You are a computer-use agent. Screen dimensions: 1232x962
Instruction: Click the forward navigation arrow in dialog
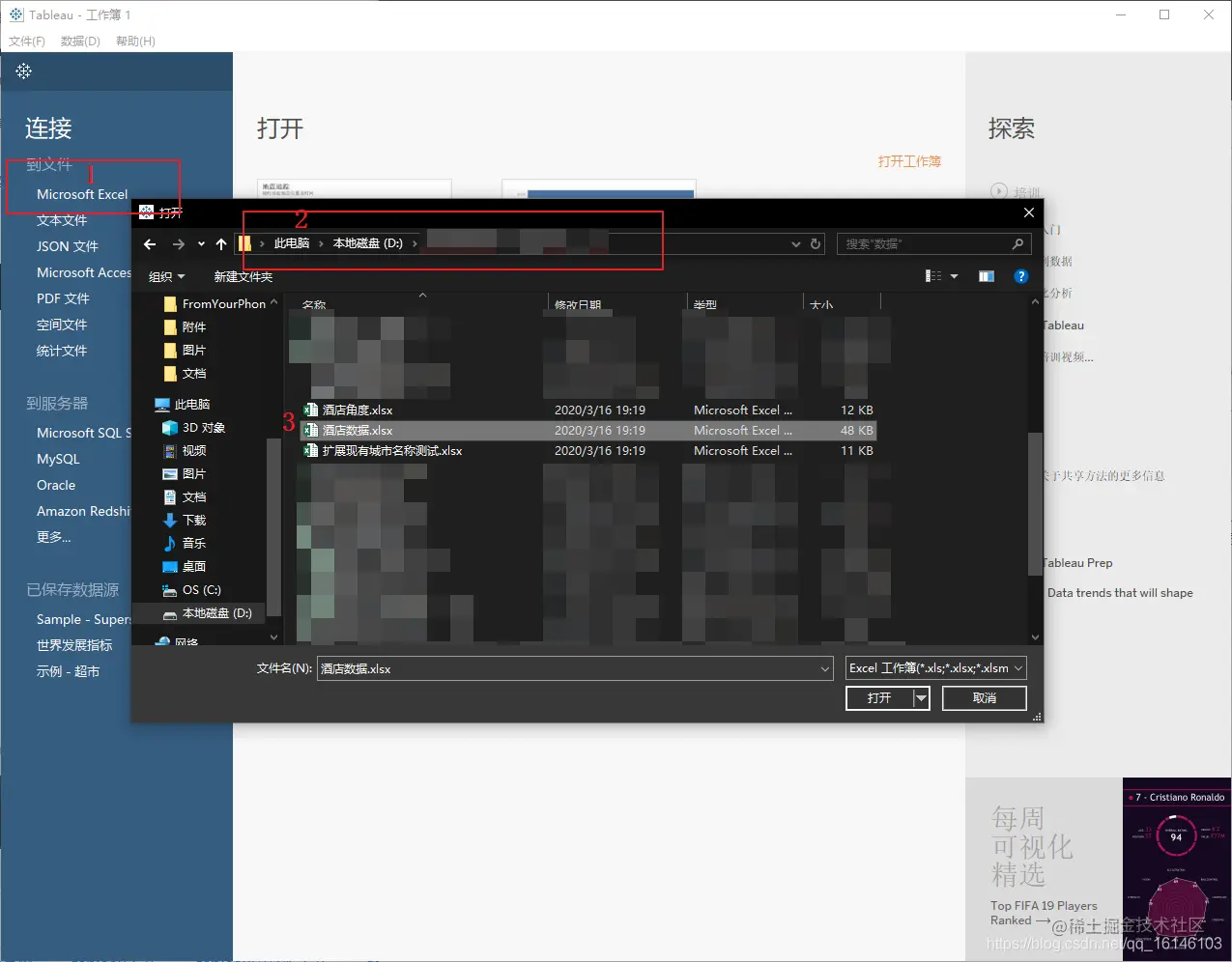pyautogui.click(x=178, y=244)
